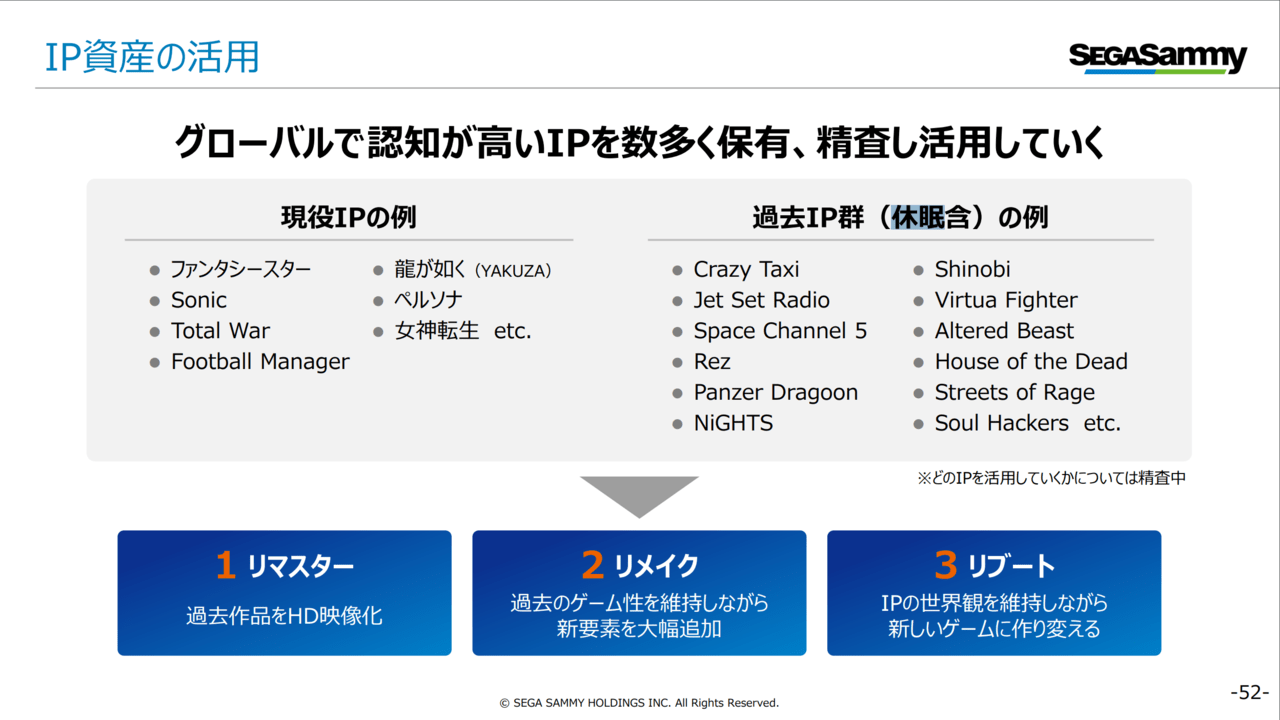
Task: Select the Total War list item
Action: tap(220, 331)
